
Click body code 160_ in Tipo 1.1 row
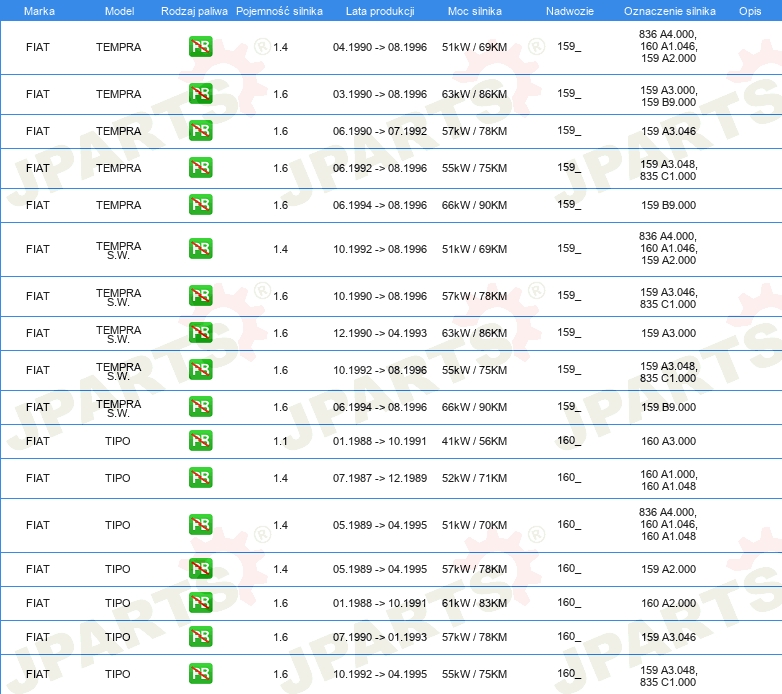click(569, 441)
